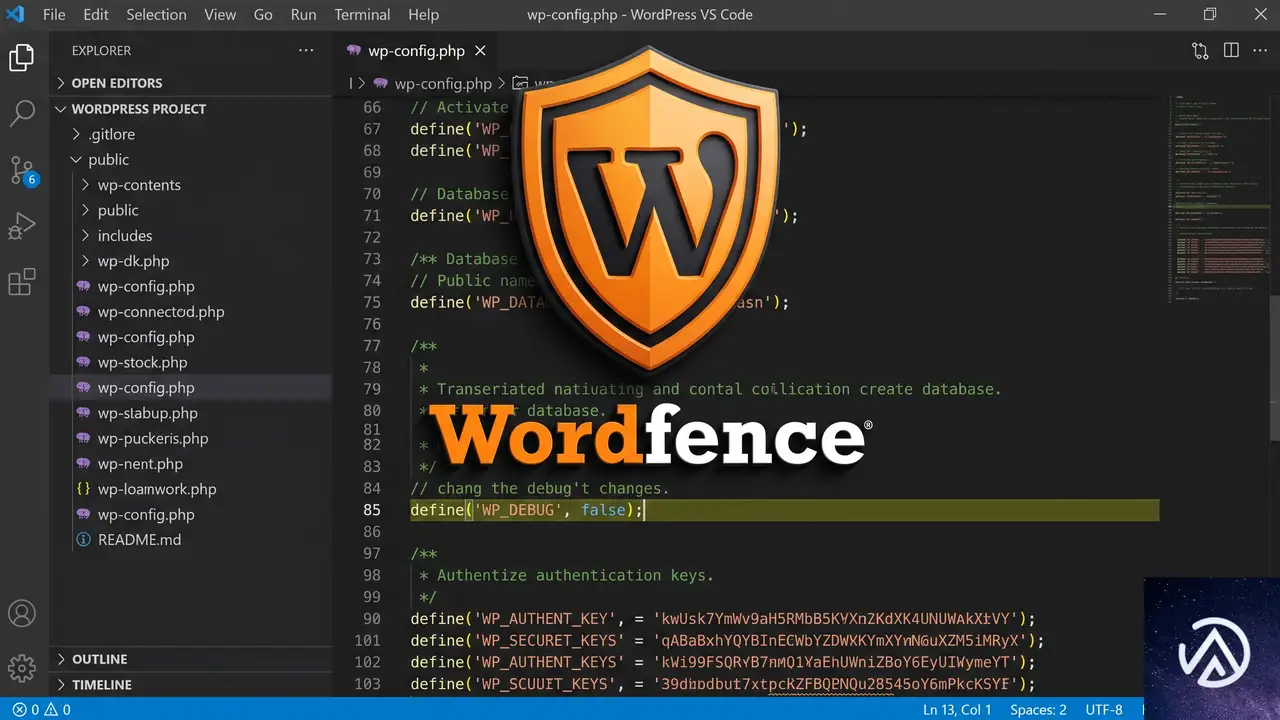
Task: Open the Edit menu
Action: (96, 15)
